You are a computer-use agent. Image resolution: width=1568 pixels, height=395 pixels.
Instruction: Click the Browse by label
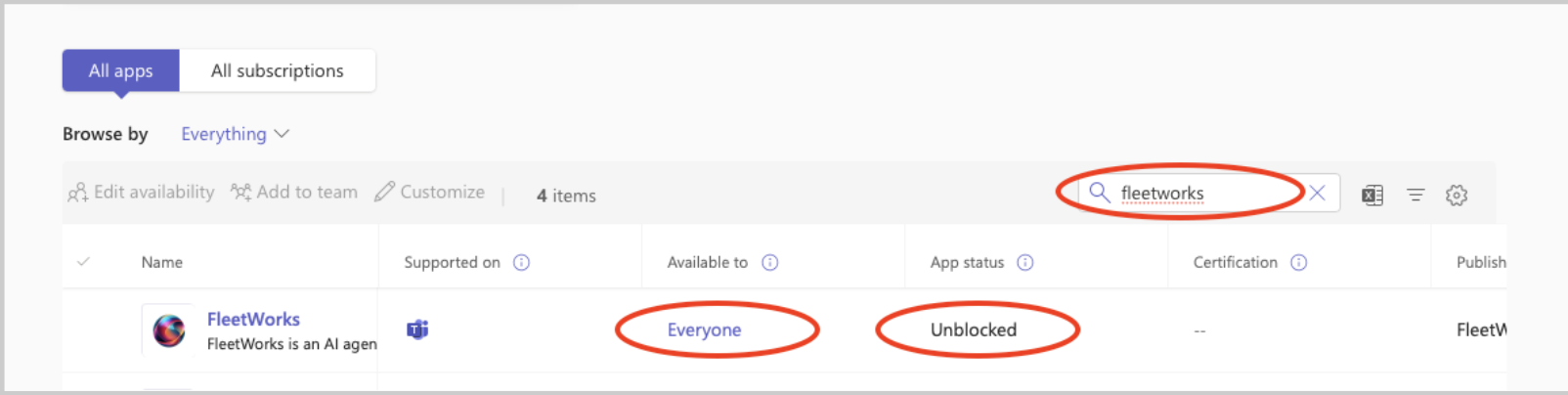106,134
